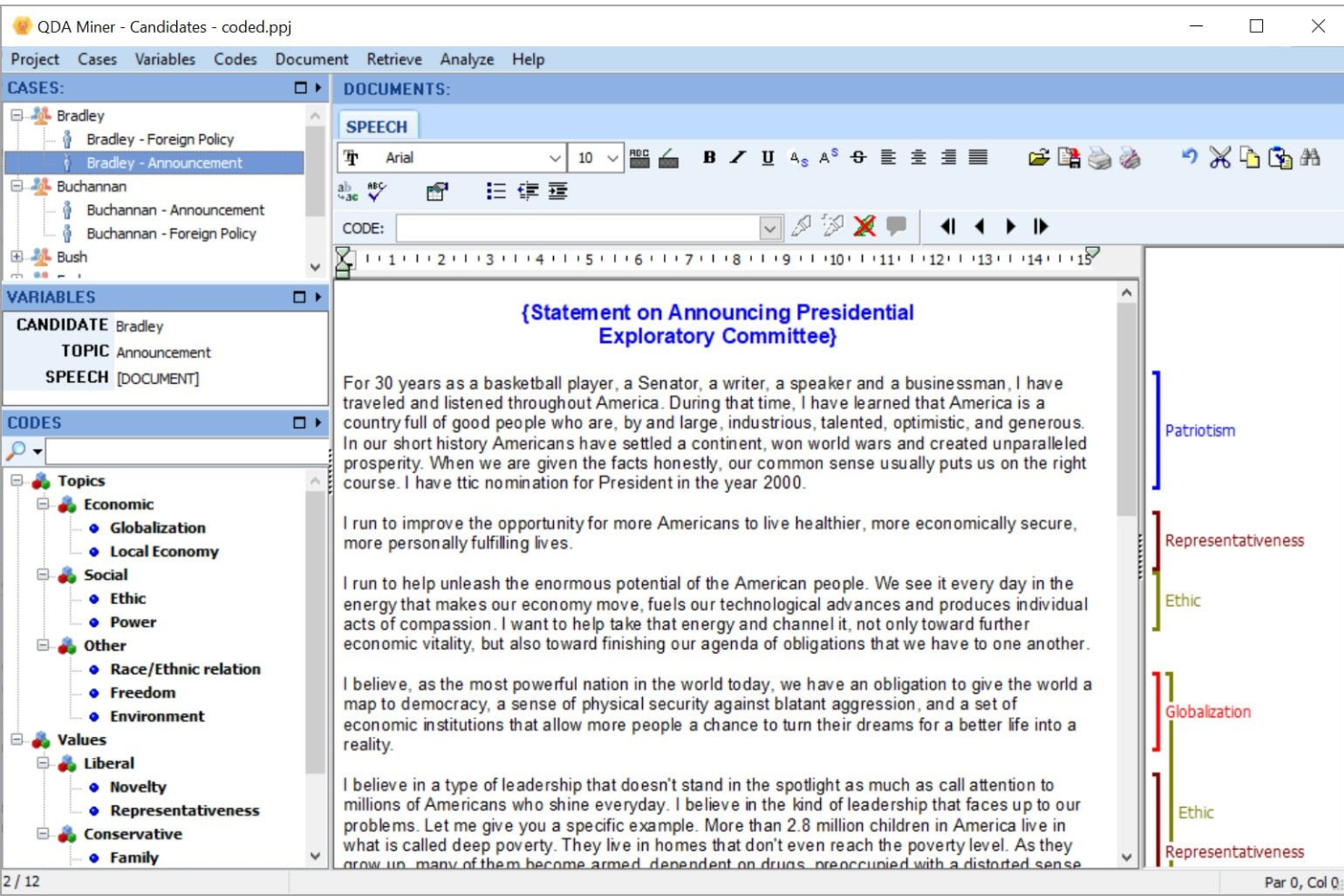Image resolution: width=1344 pixels, height=896 pixels.
Task: Click the right indent marker on ruler
Action: 1092,253
